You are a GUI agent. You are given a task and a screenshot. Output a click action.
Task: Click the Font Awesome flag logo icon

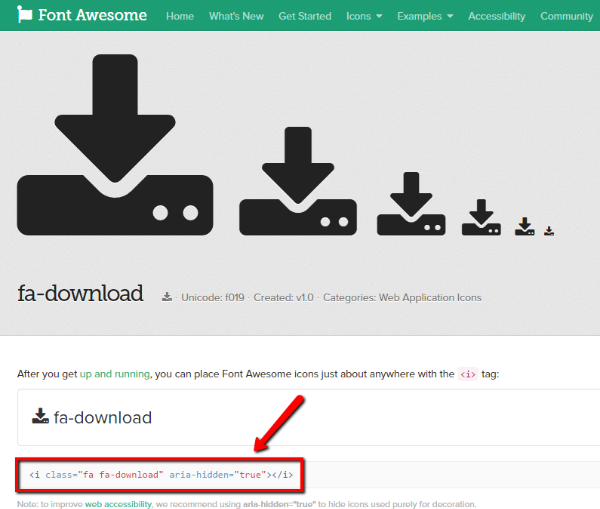(x=25, y=16)
